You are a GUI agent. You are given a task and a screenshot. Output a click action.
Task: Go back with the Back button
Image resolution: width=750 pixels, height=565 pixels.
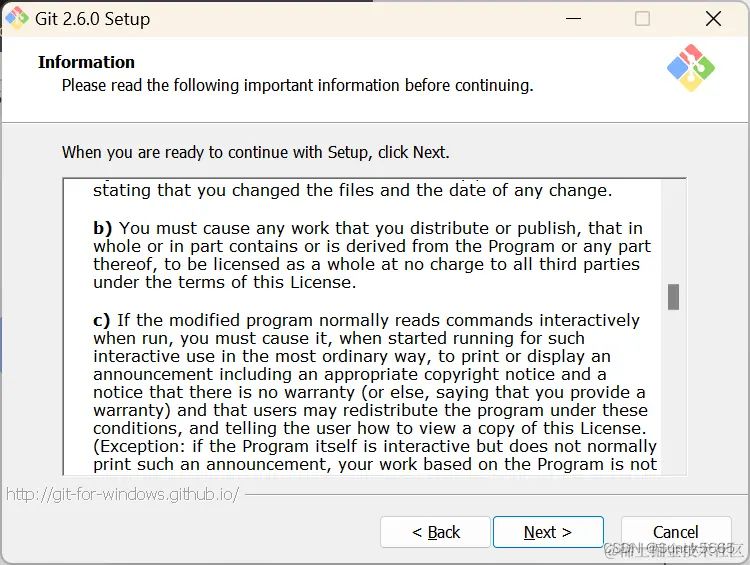tap(435, 532)
